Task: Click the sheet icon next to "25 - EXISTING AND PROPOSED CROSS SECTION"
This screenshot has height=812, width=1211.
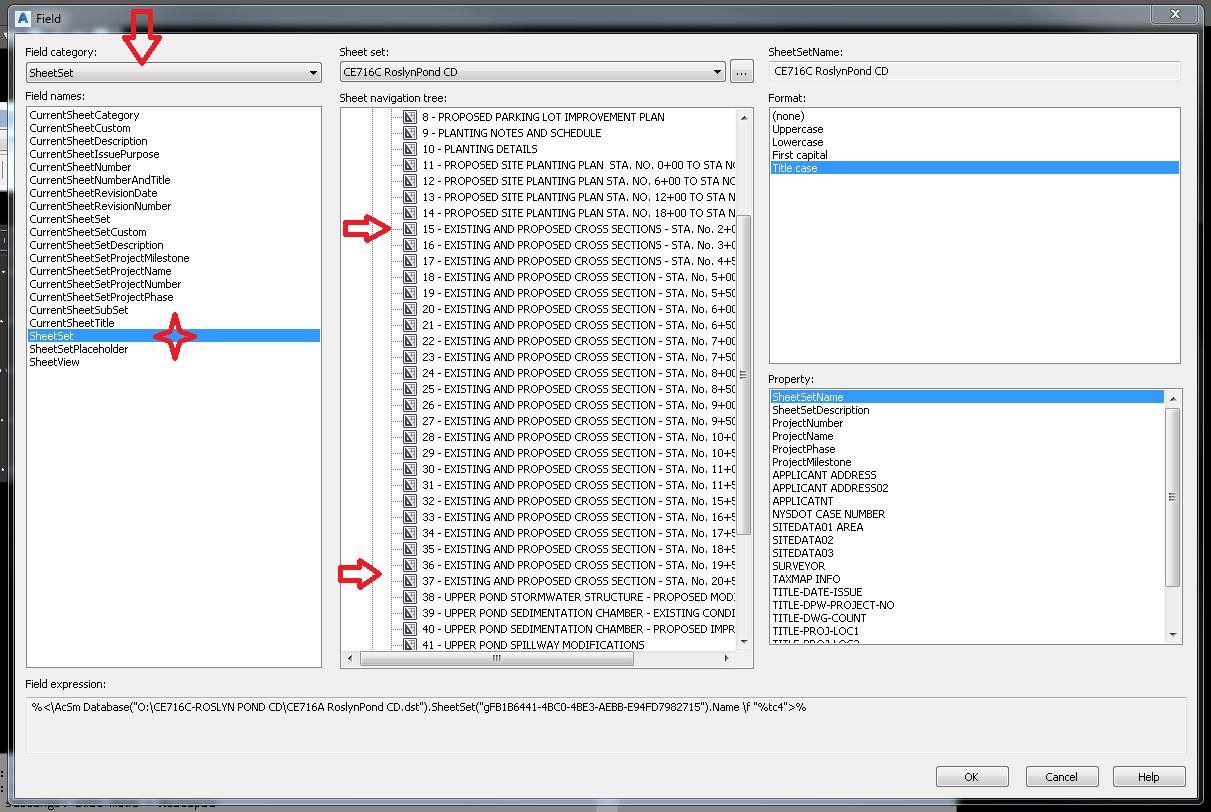Action: [409, 388]
